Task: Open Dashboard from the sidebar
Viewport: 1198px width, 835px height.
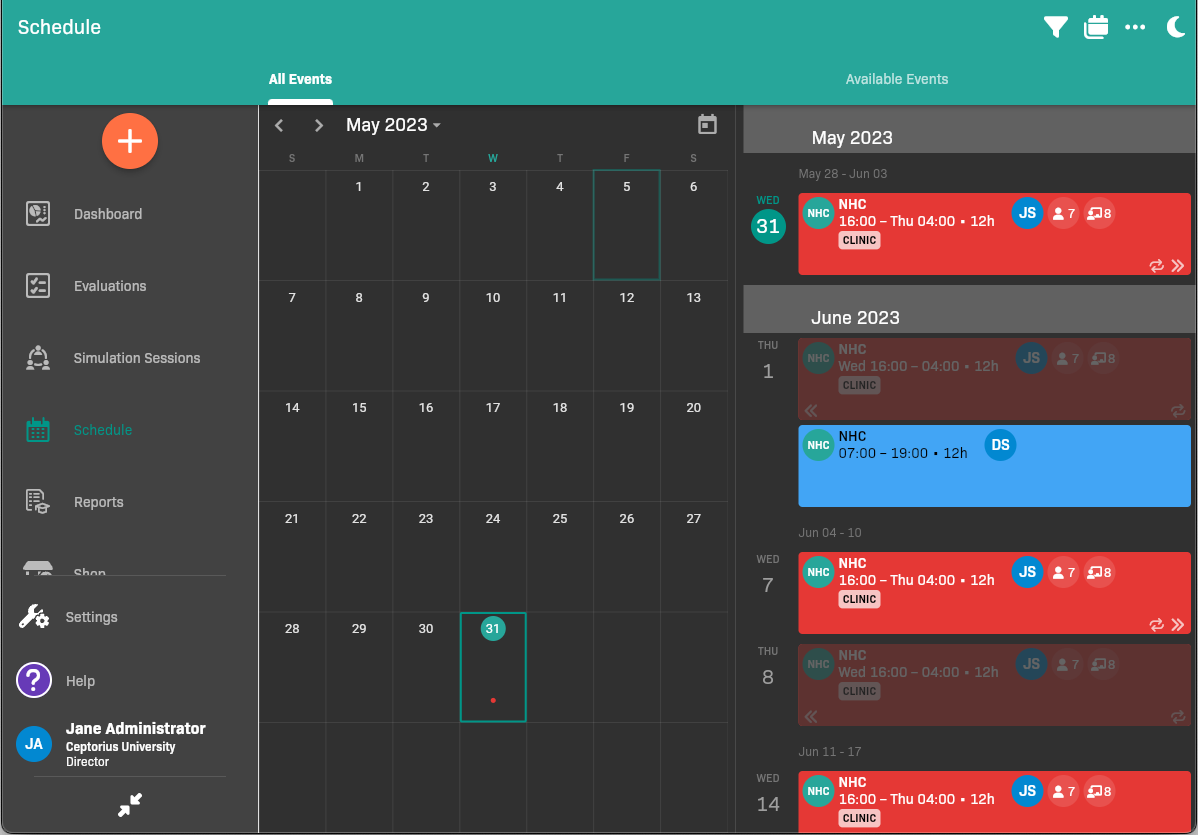Action: click(x=108, y=214)
